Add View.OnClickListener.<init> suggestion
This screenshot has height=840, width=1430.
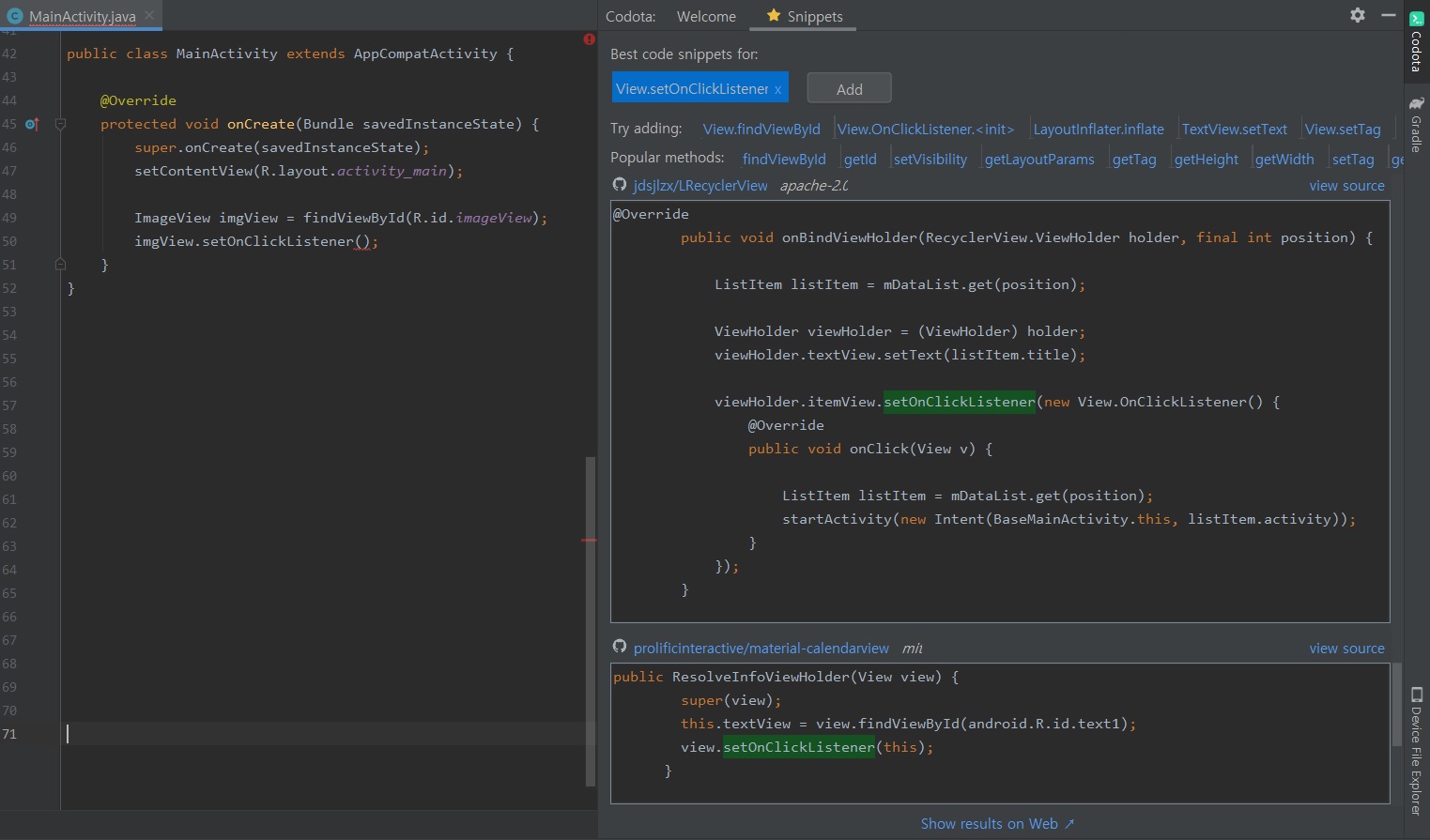coord(926,130)
